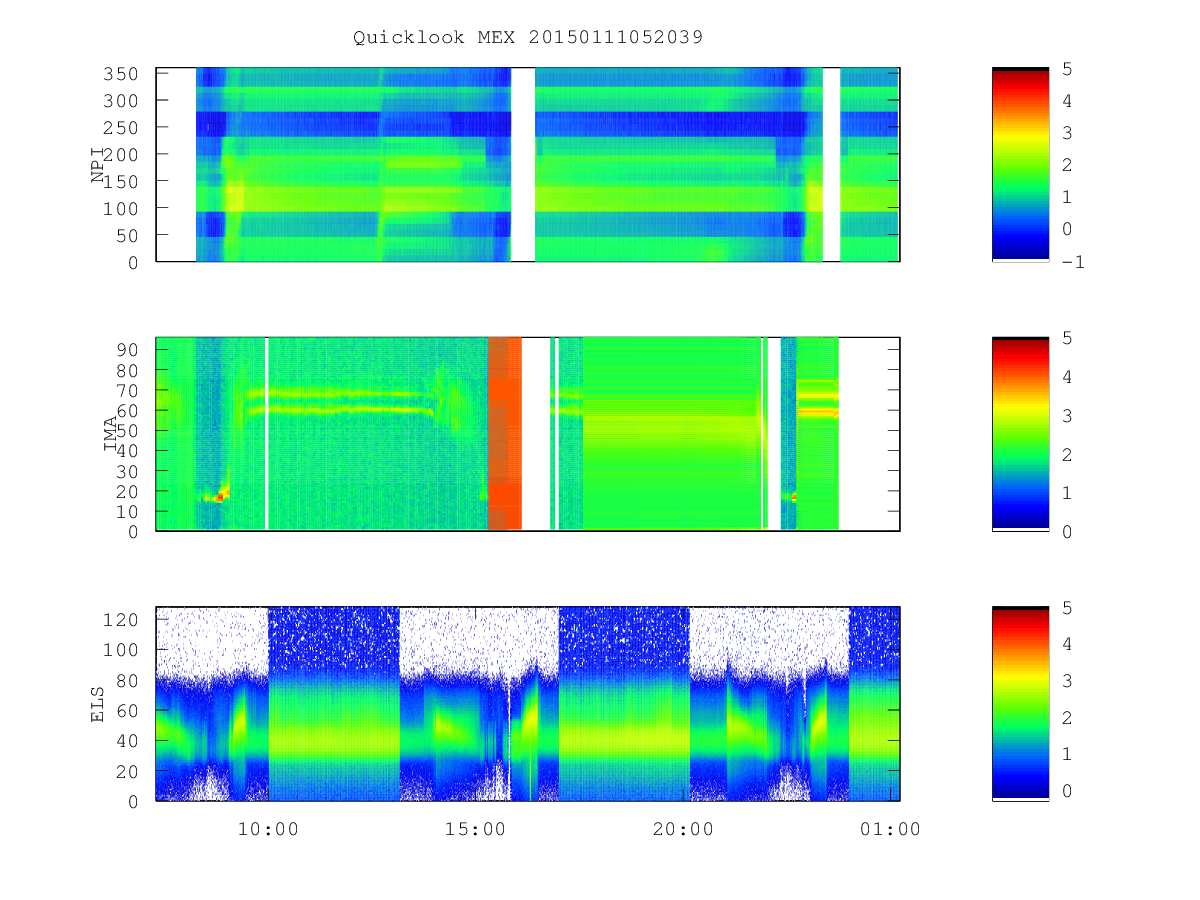This screenshot has height=900, width=1200.
Task: Click the NPI axis label
Action: coord(98,165)
